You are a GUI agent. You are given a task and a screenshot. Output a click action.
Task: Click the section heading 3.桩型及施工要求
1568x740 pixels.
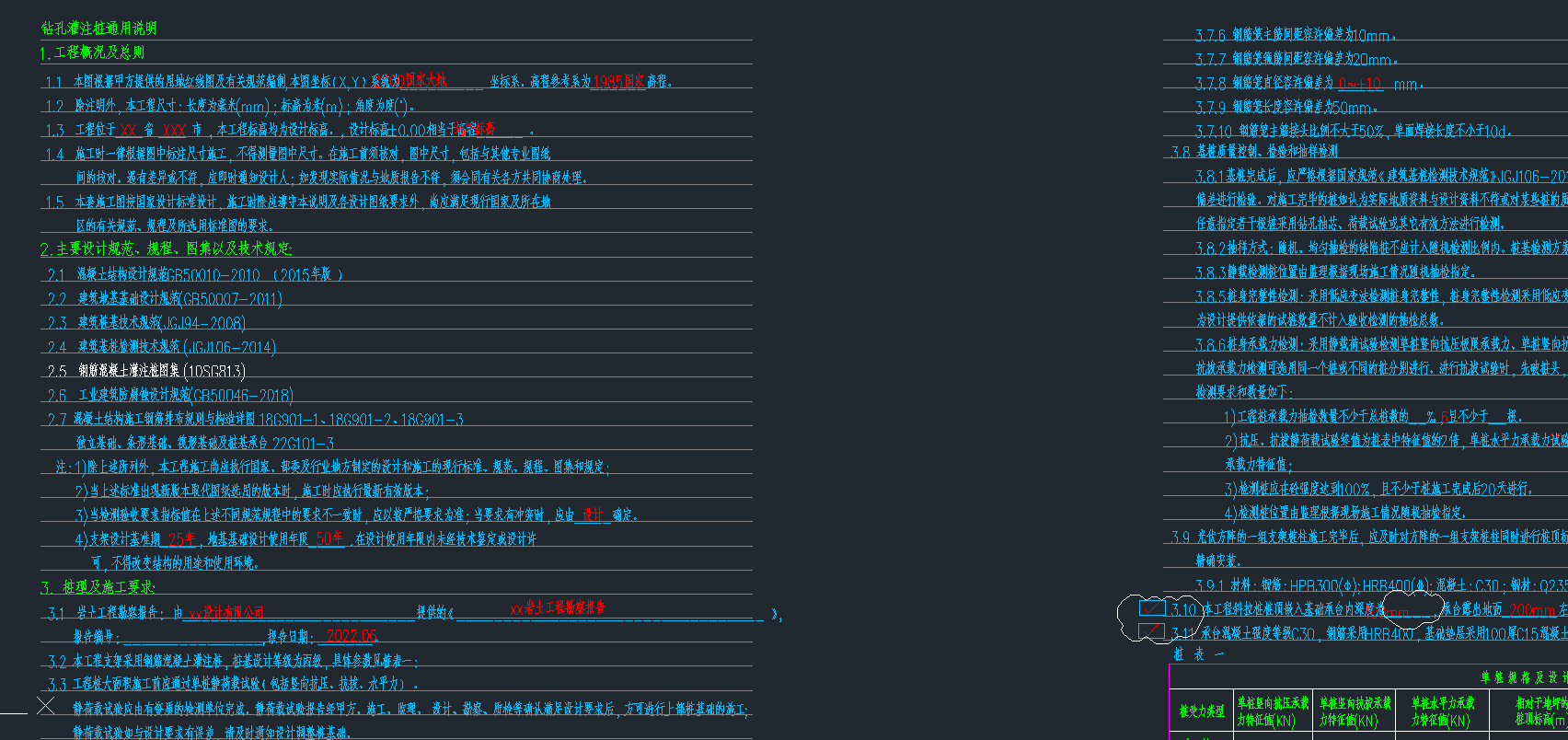98,587
